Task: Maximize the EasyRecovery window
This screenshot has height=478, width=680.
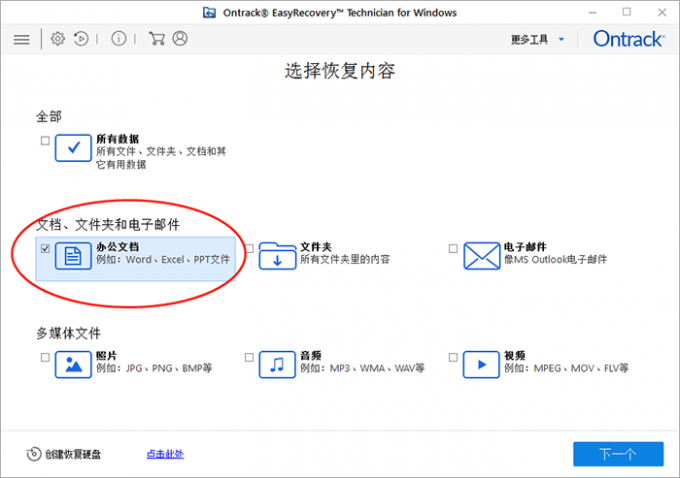Action: (x=627, y=12)
